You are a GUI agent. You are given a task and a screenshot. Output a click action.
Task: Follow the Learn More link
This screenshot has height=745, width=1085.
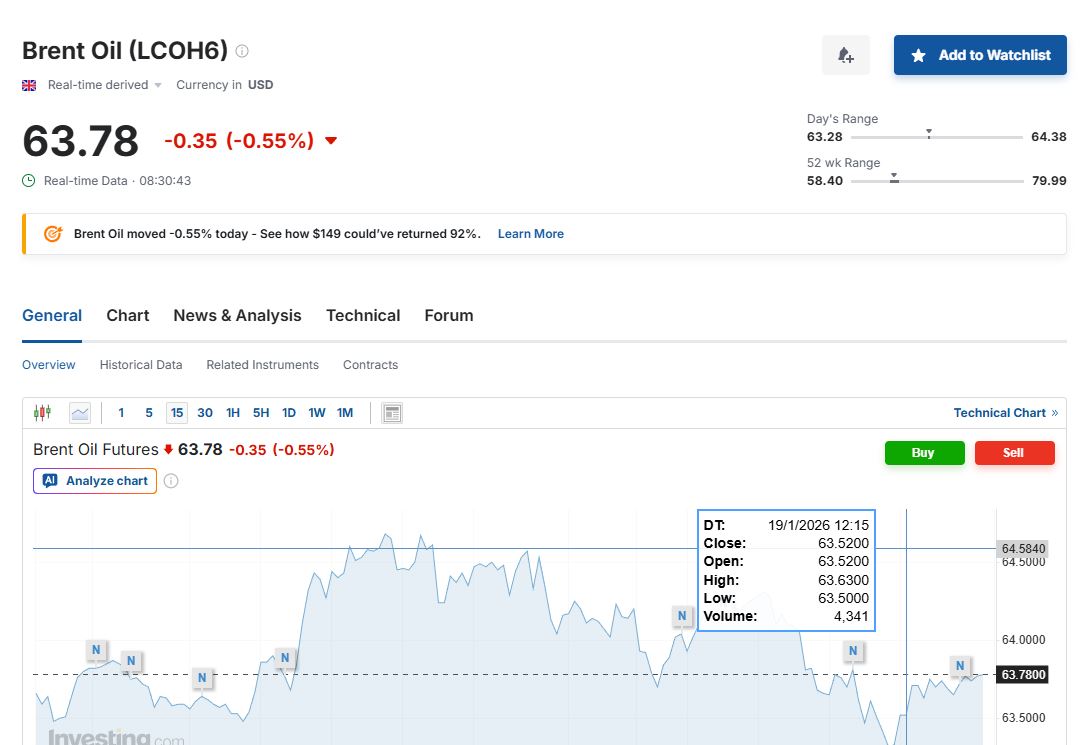(530, 234)
